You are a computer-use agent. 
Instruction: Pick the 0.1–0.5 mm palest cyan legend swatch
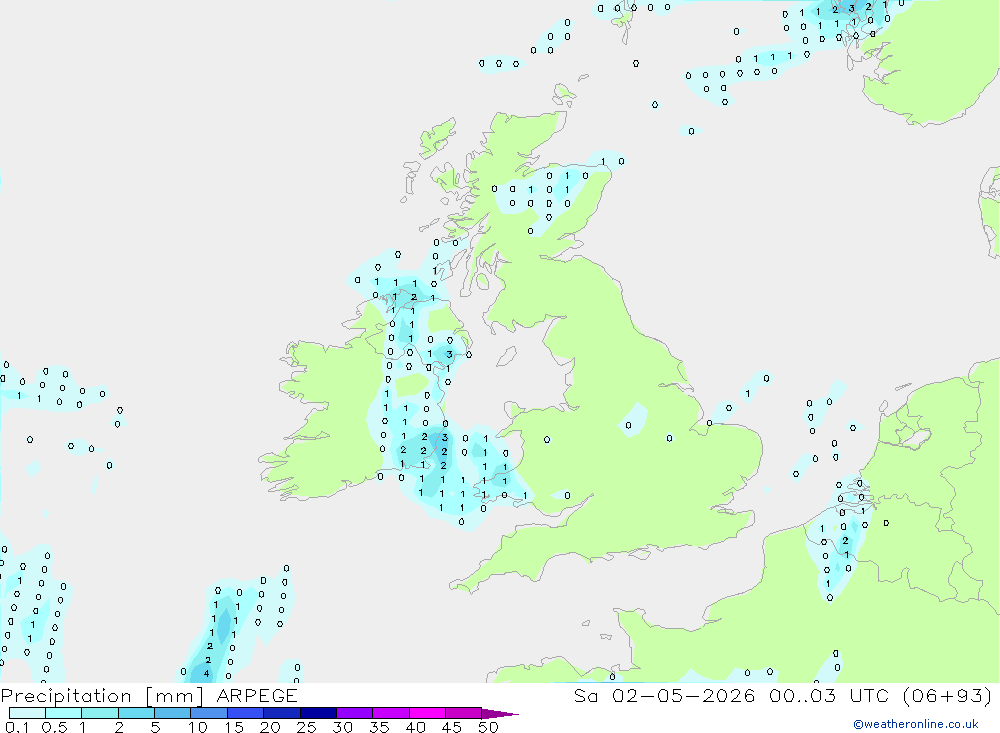[27, 713]
